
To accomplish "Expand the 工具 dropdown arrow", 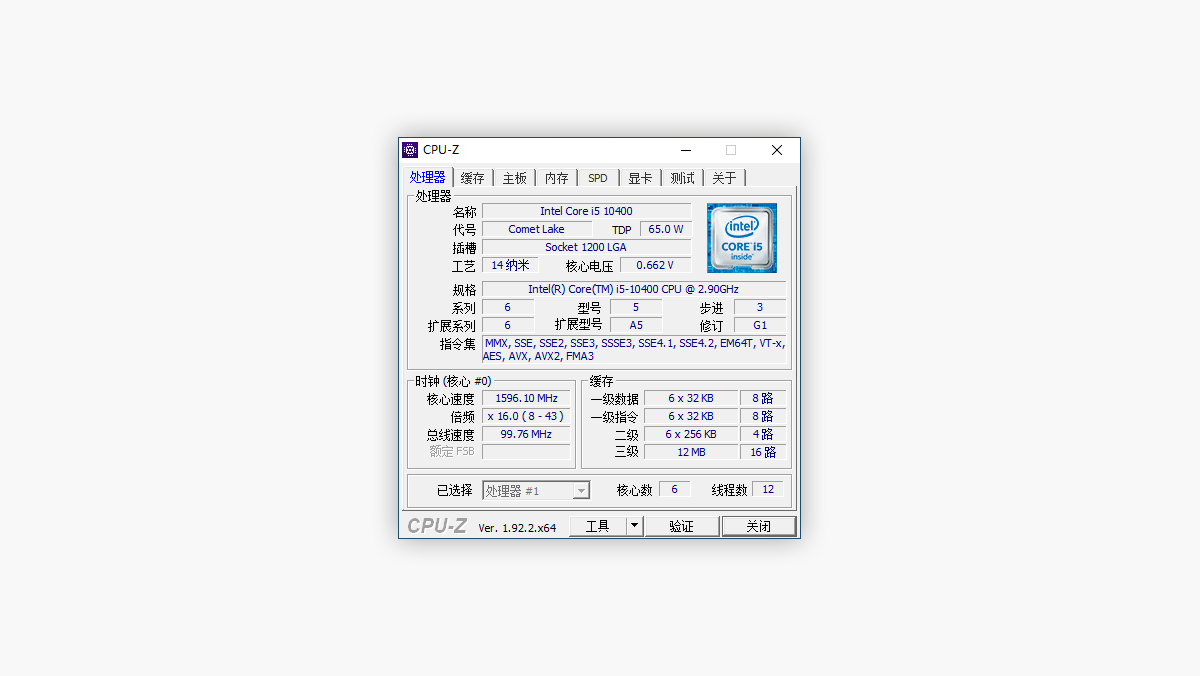I will 634,526.
